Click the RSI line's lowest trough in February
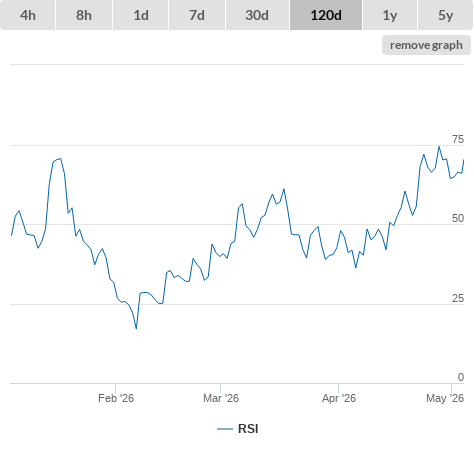 pyautogui.click(x=136, y=328)
